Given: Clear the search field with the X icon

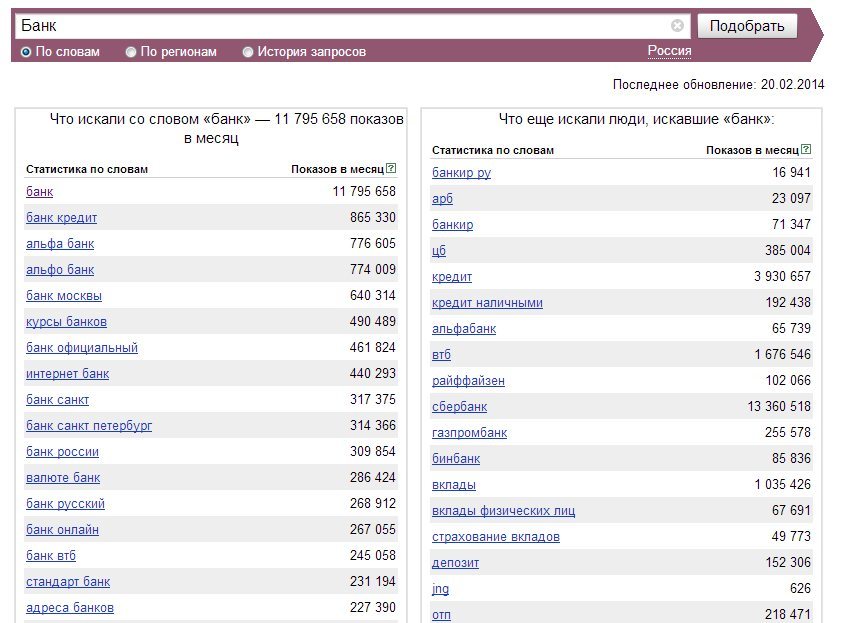Looking at the screenshot, I should (x=677, y=26).
